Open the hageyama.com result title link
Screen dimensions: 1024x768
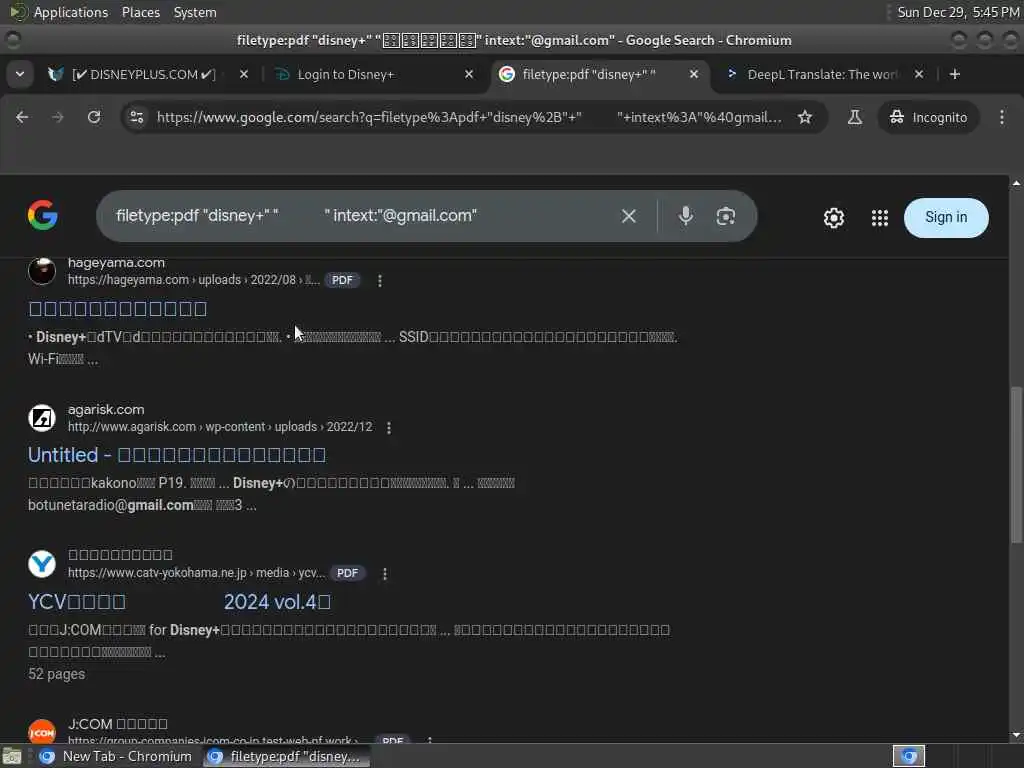118,308
